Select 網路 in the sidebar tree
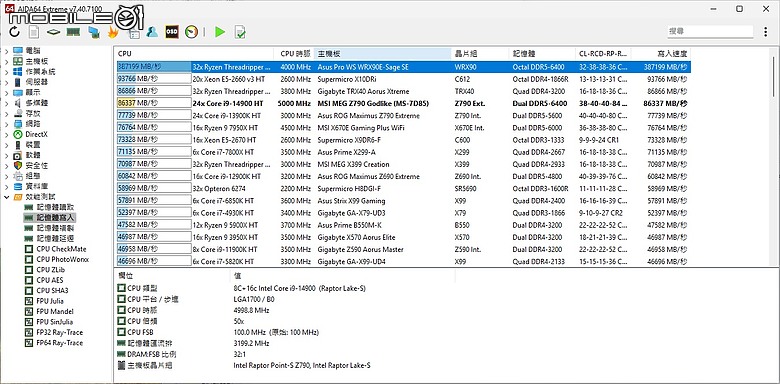Screen dimensions: 780x384 point(33,124)
